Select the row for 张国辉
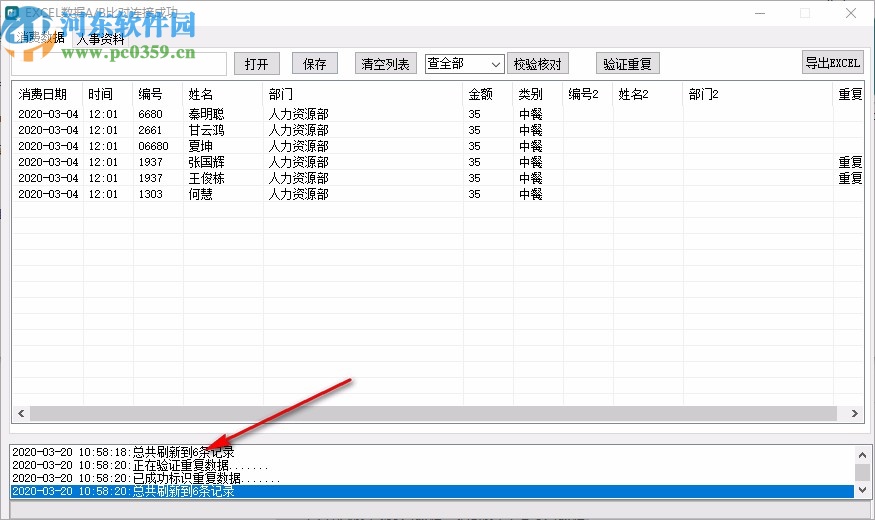Image resolution: width=875 pixels, height=520 pixels. (x=438, y=162)
